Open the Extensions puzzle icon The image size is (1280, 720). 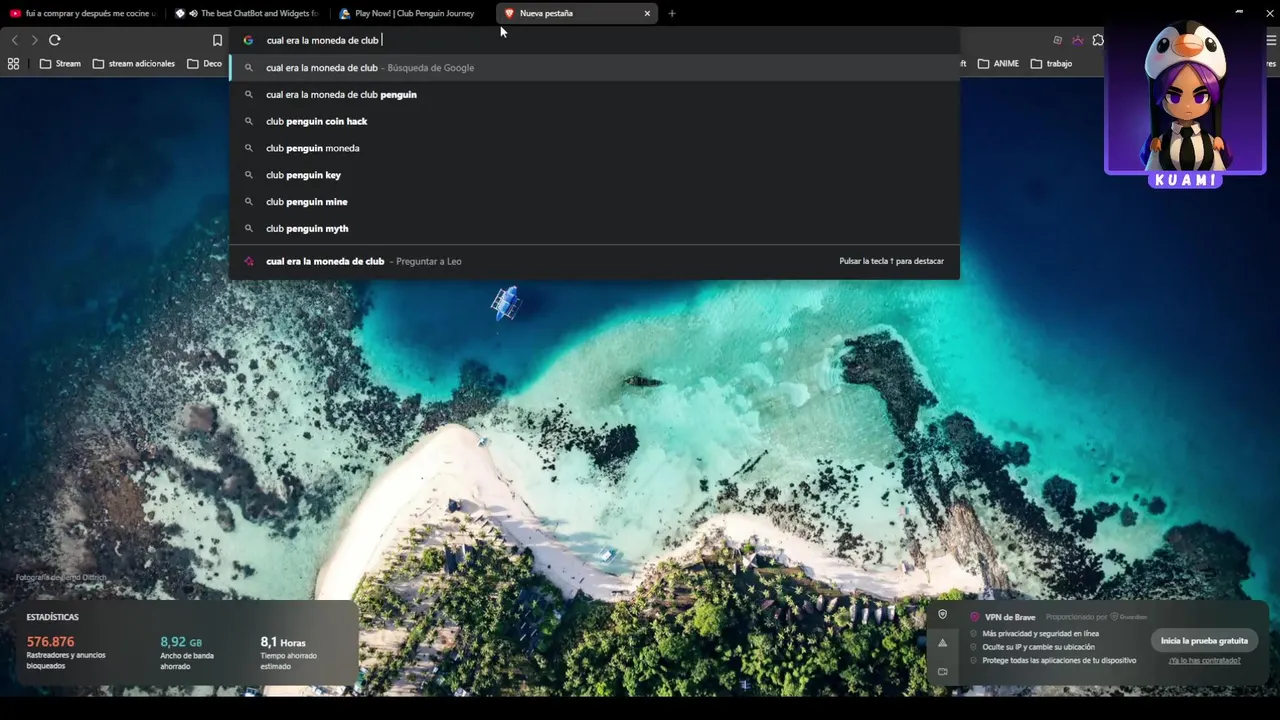(1098, 40)
